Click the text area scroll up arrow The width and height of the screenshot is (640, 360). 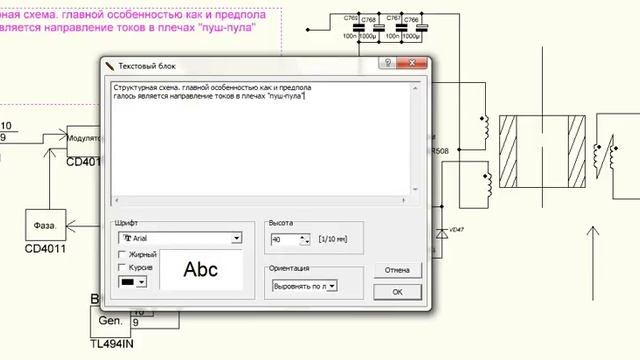(415, 88)
